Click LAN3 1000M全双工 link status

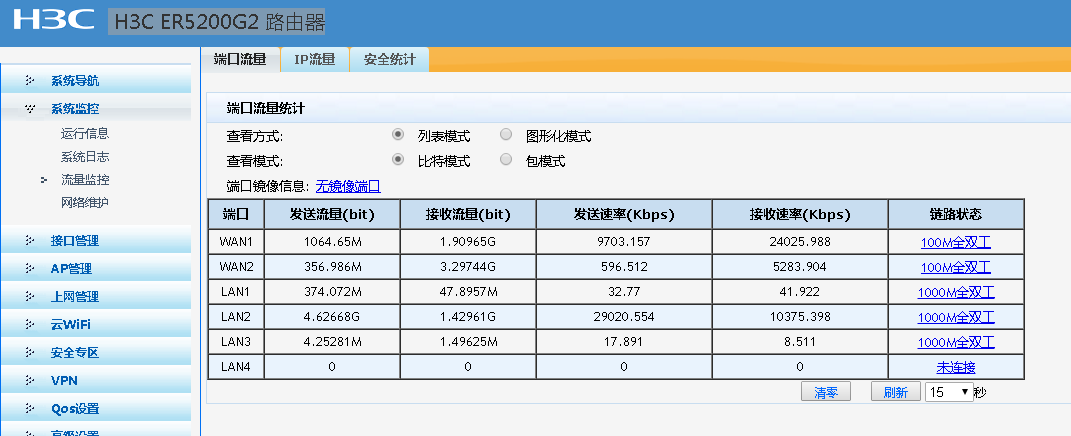[956, 342]
